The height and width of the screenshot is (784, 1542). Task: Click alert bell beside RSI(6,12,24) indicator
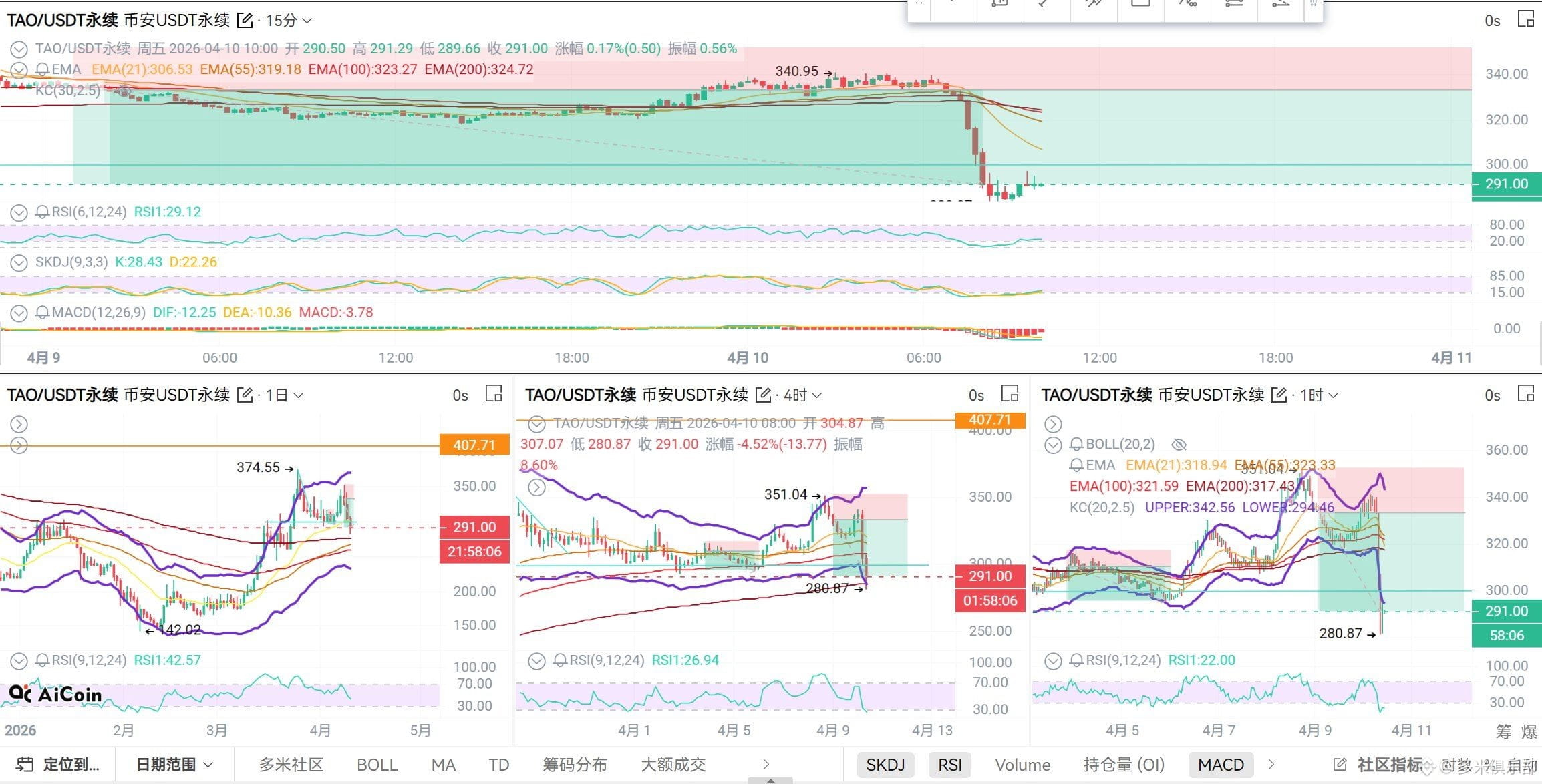point(42,212)
